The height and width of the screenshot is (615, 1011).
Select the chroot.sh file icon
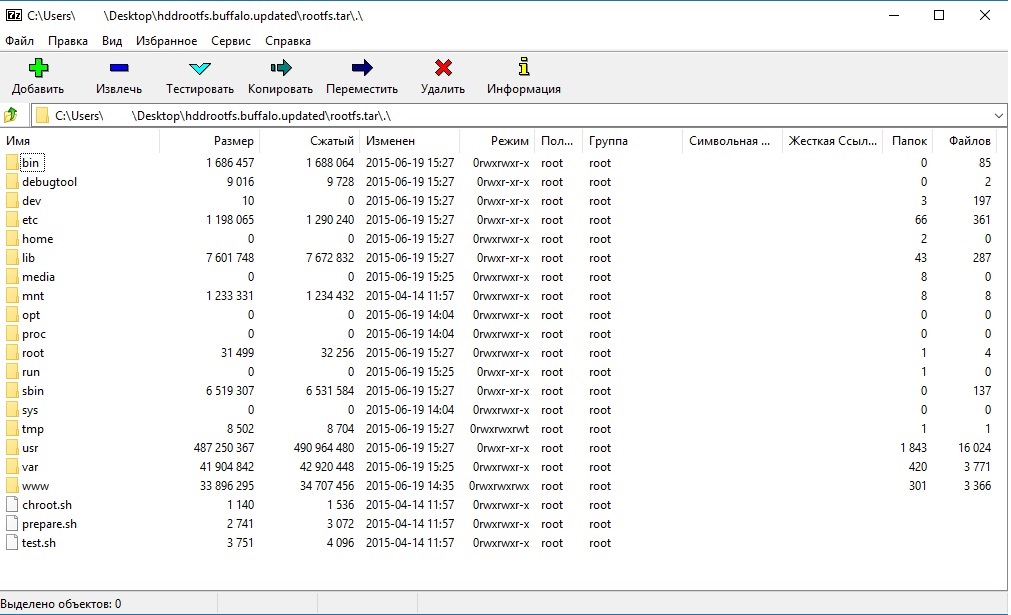[x=12, y=505]
